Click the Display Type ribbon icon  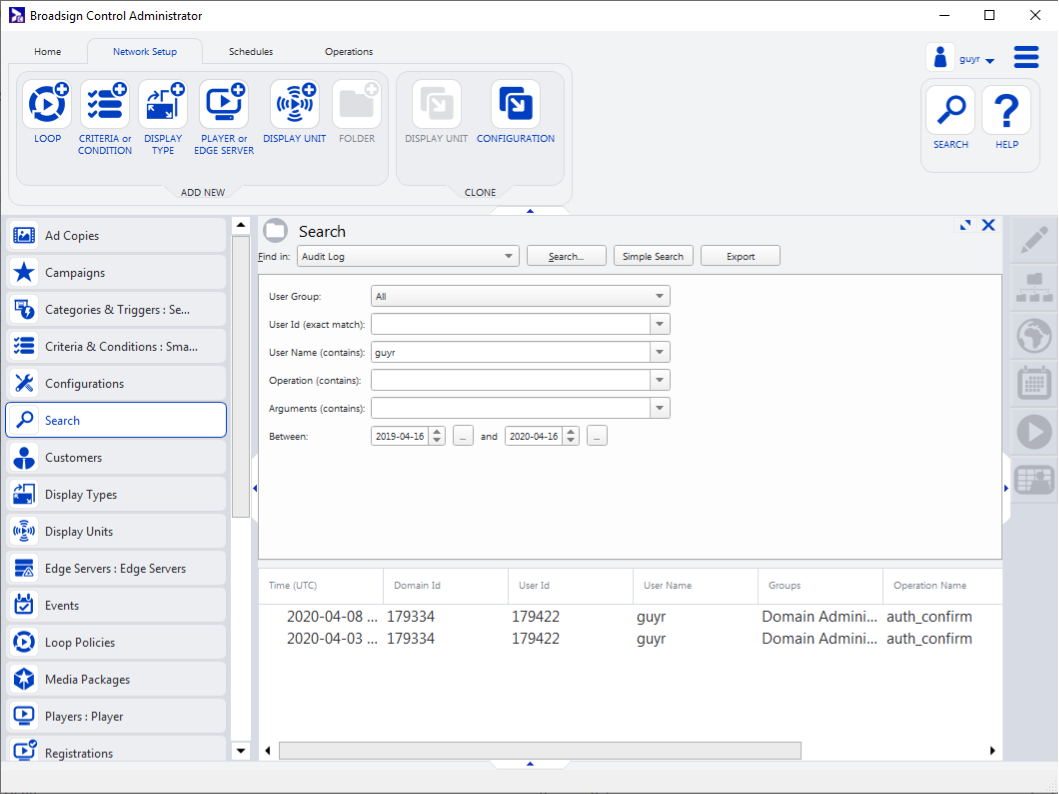pyautogui.click(x=163, y=104)
